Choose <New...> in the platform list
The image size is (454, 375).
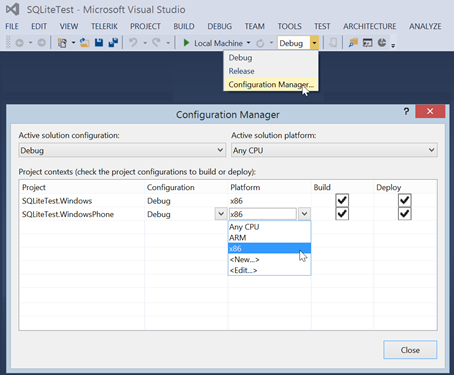(269, 259)
